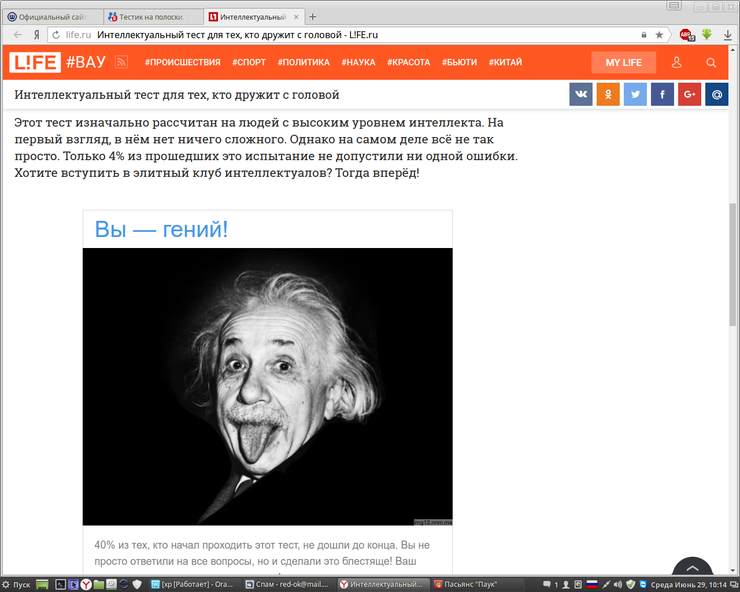Viewport: 740px width, 592px height.
Task: Bookmark the page with star icon
Action: click(659, 34)
